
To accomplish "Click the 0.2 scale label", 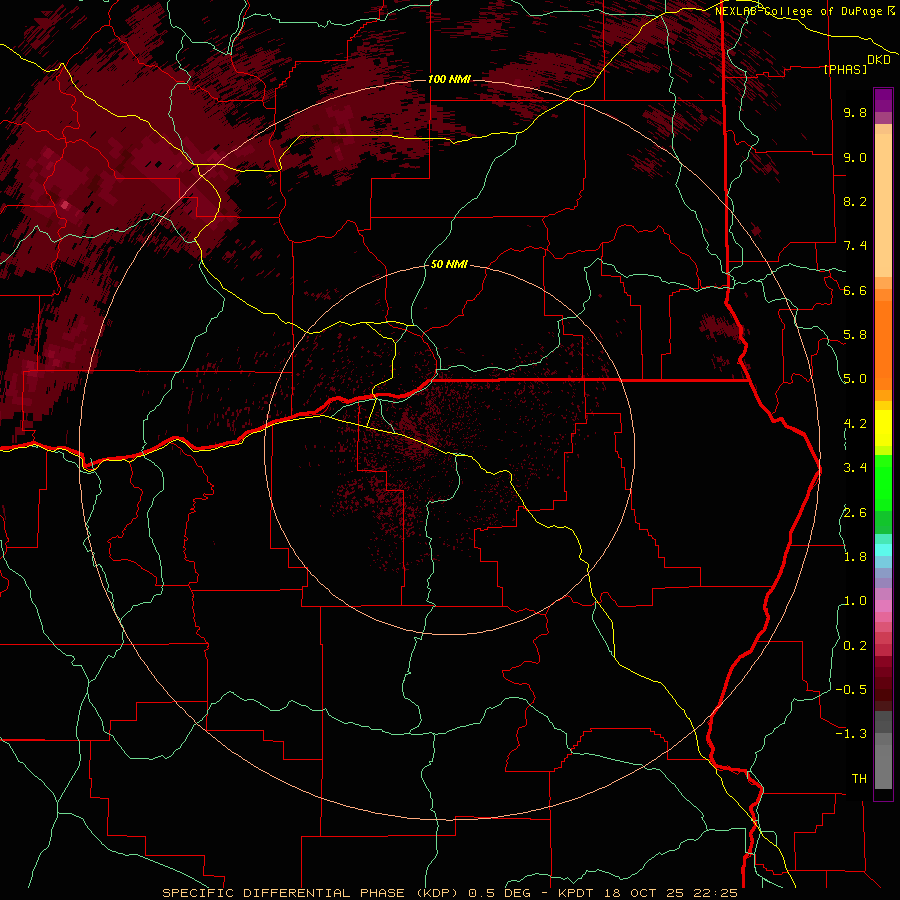I will point(855,646).
